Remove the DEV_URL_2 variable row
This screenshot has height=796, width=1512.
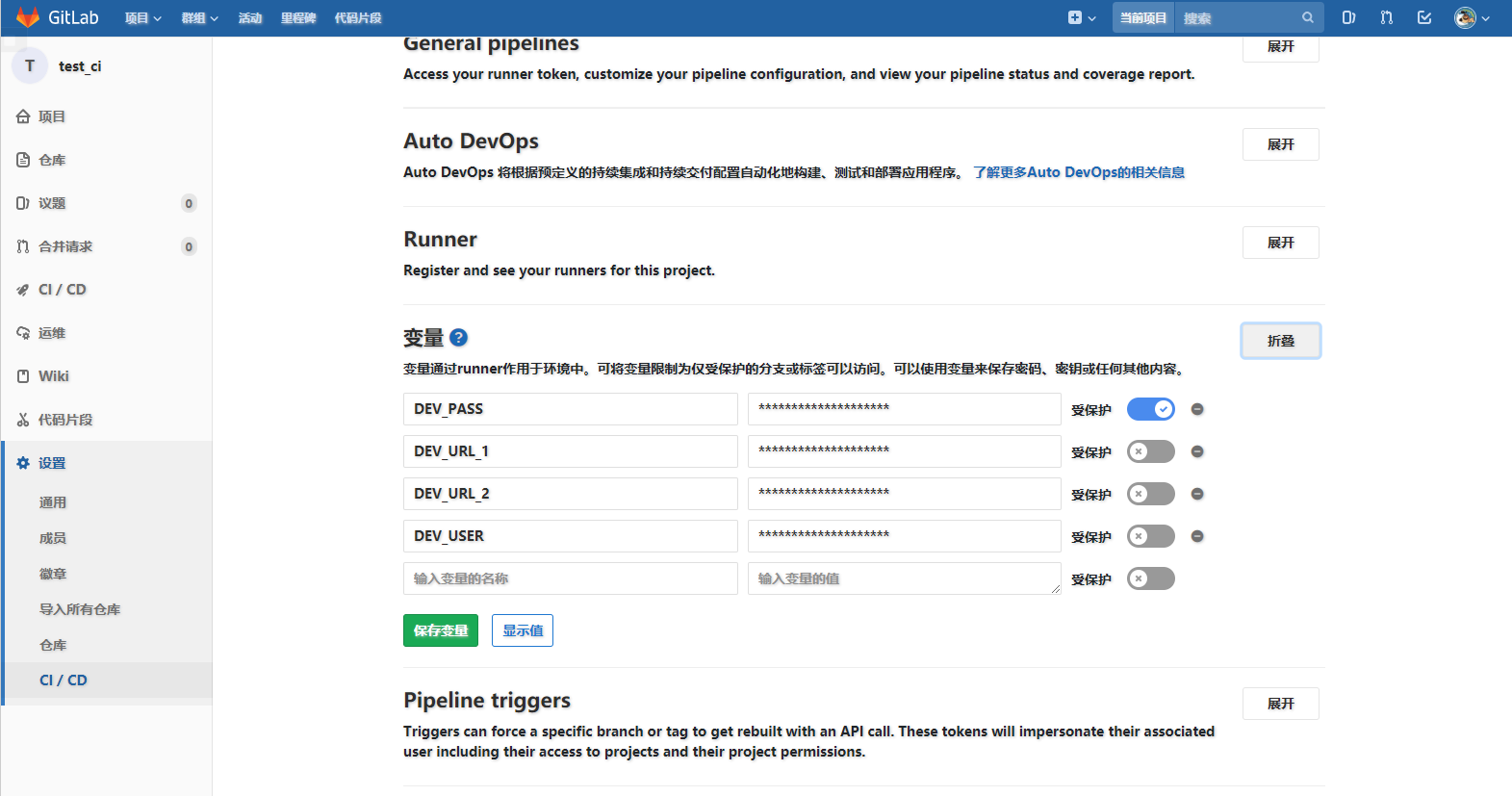(1197, 494)
